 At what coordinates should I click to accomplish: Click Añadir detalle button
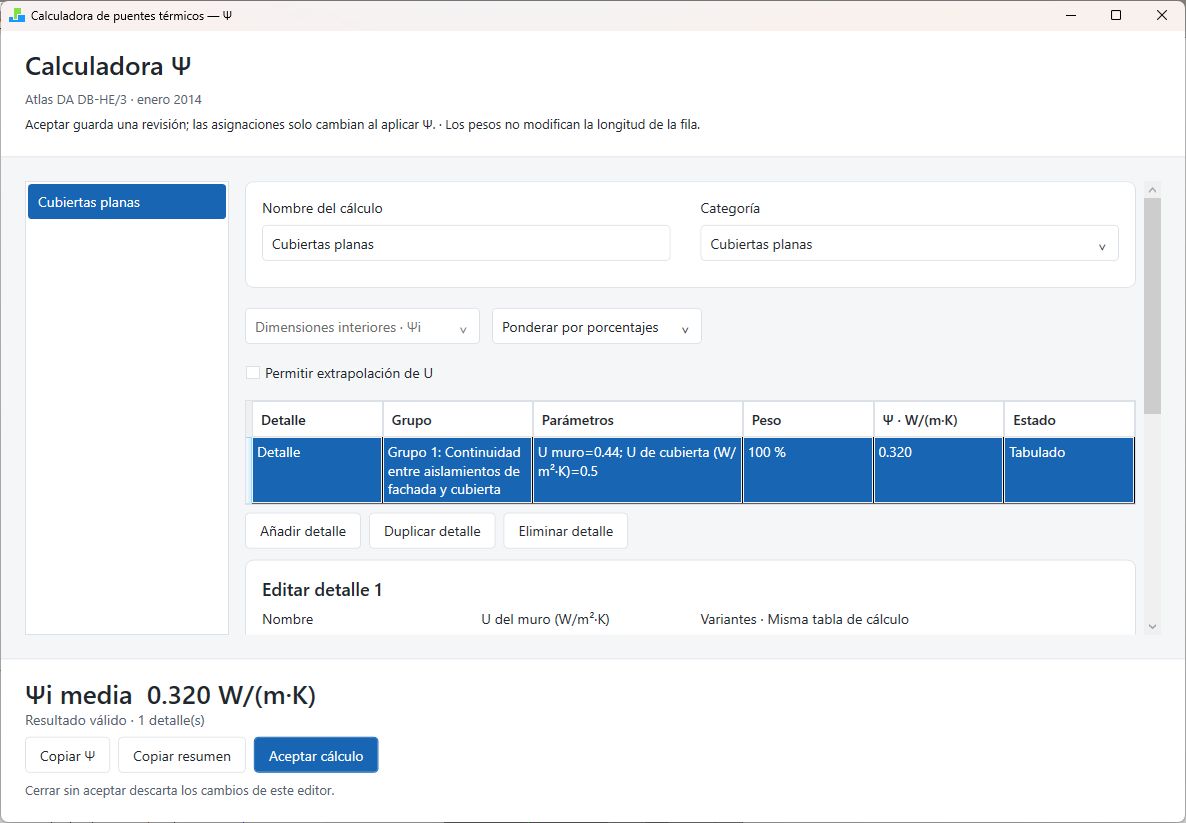[303, 531]
